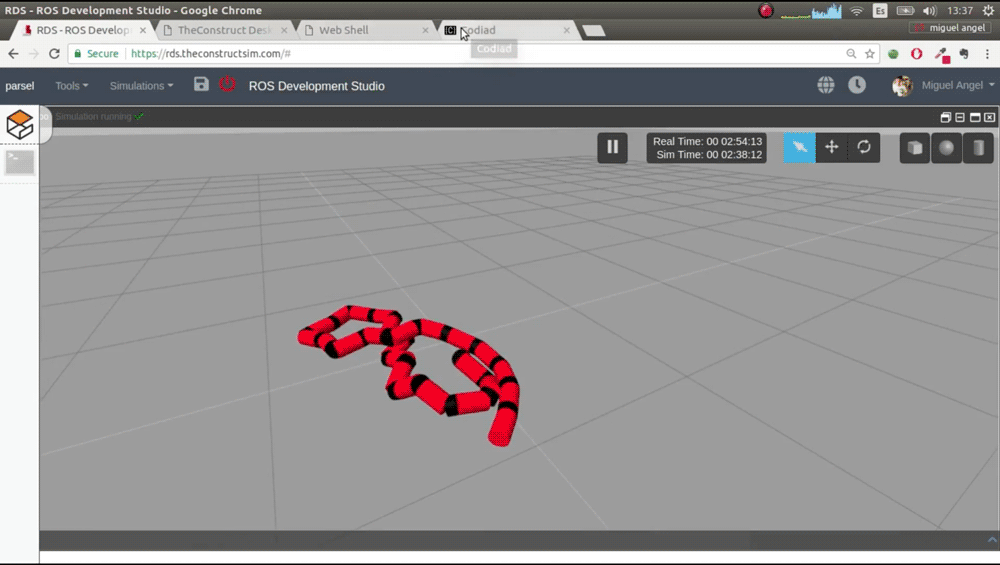Select the arrow selection mode tool
Image resolution: width=1000 pixels, height=565 pixels.
[x=799, y=147]
